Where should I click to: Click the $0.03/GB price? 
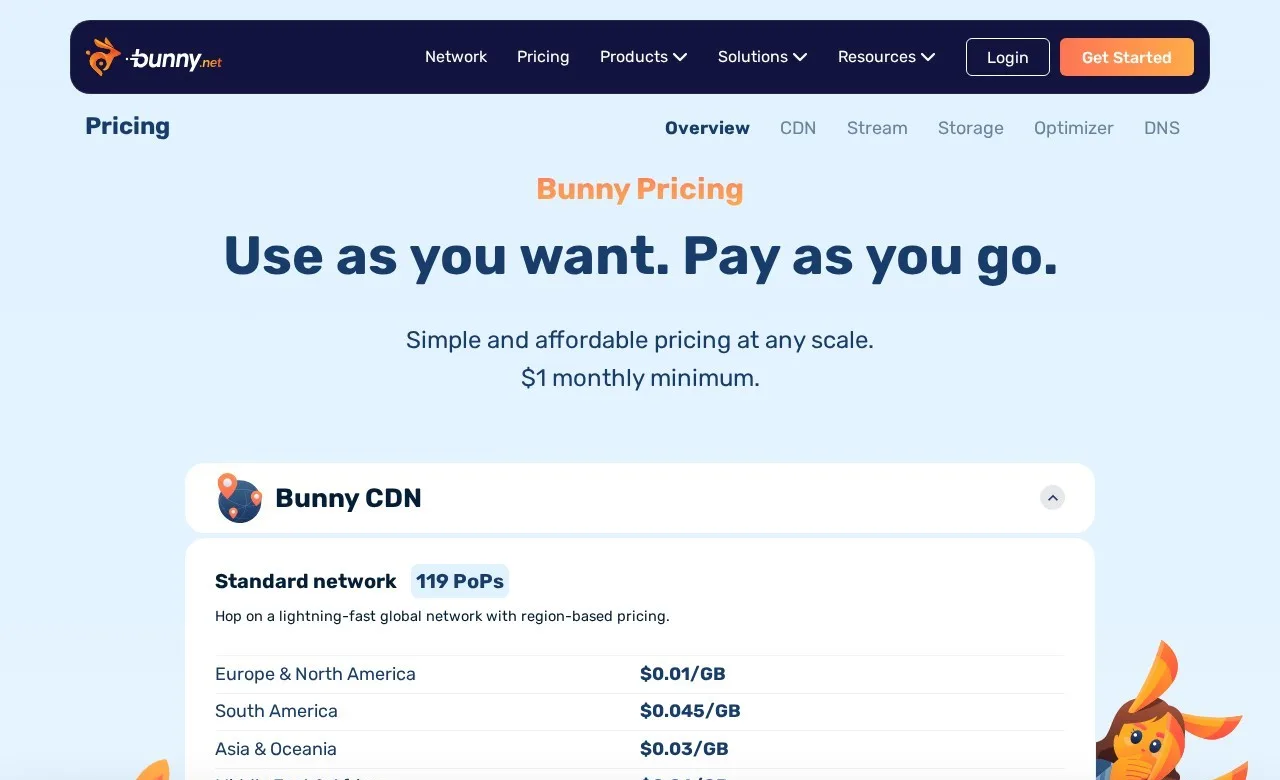point(684,749)
